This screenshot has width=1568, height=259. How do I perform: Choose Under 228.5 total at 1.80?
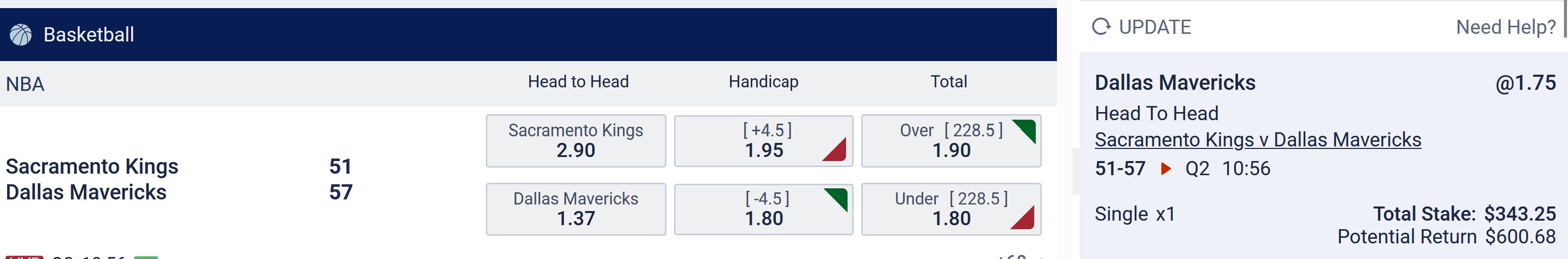pyautogui.click(x=951, y=209)
